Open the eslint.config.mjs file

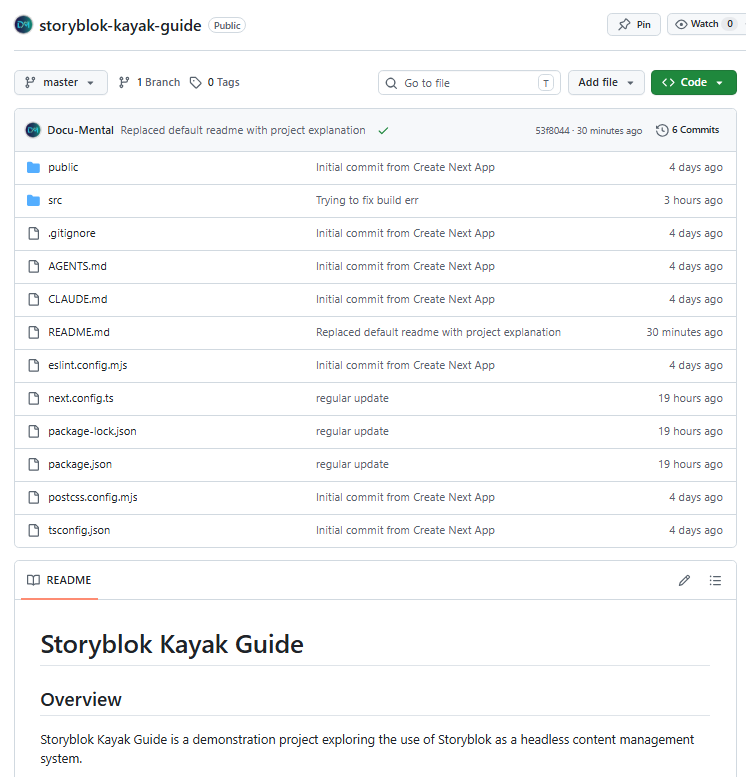point(88,365)
